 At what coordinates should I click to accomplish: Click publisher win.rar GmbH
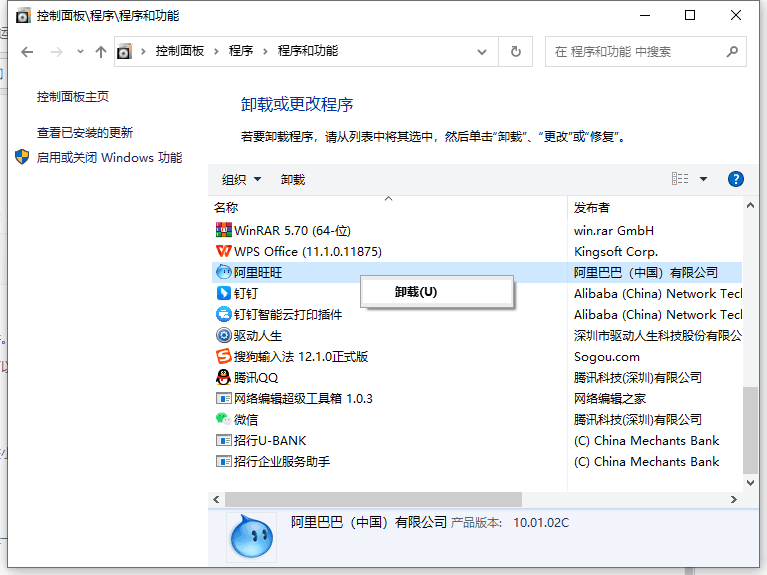pos(613,230)
